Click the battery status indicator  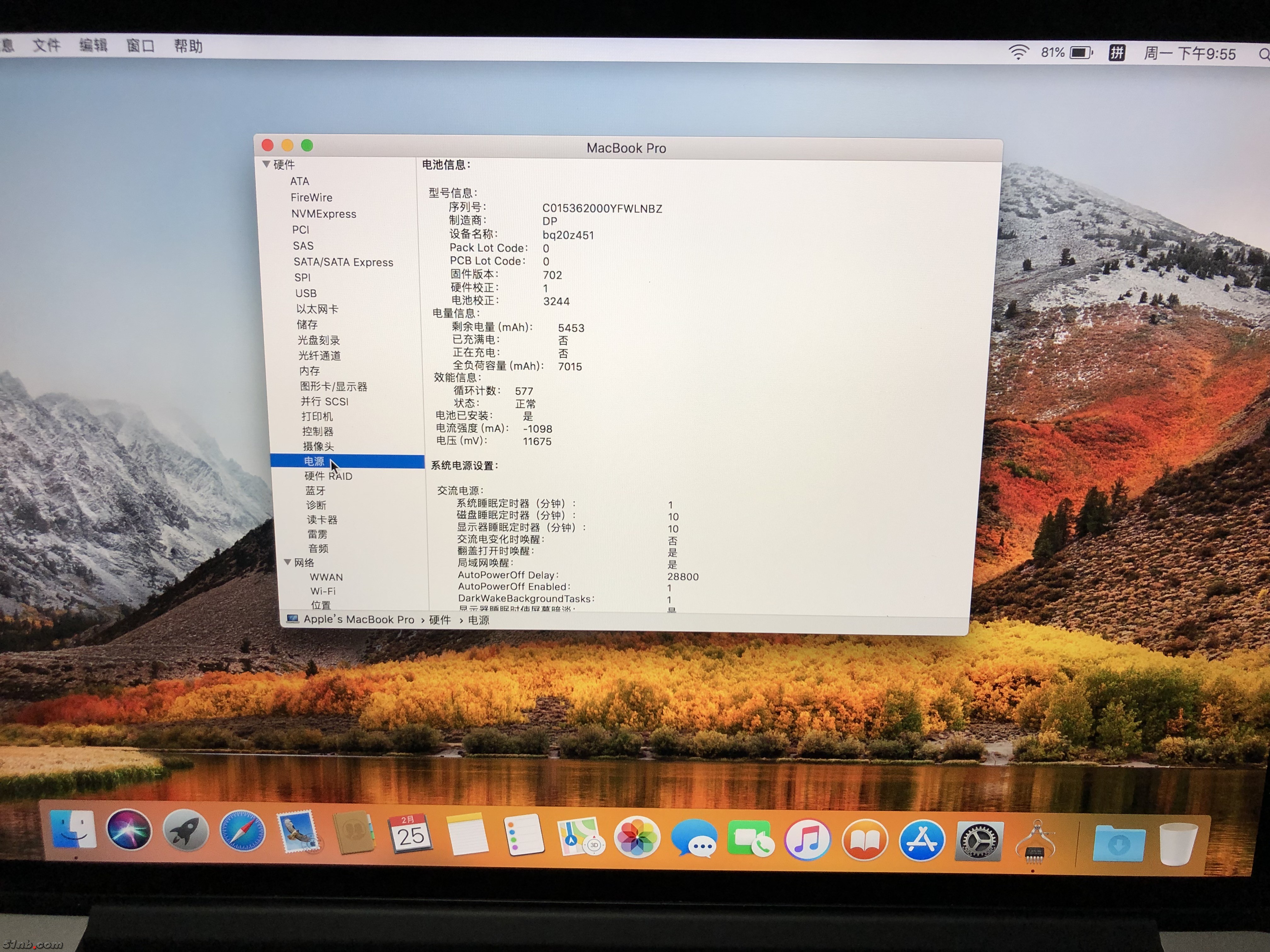(x=1080, y=53)
